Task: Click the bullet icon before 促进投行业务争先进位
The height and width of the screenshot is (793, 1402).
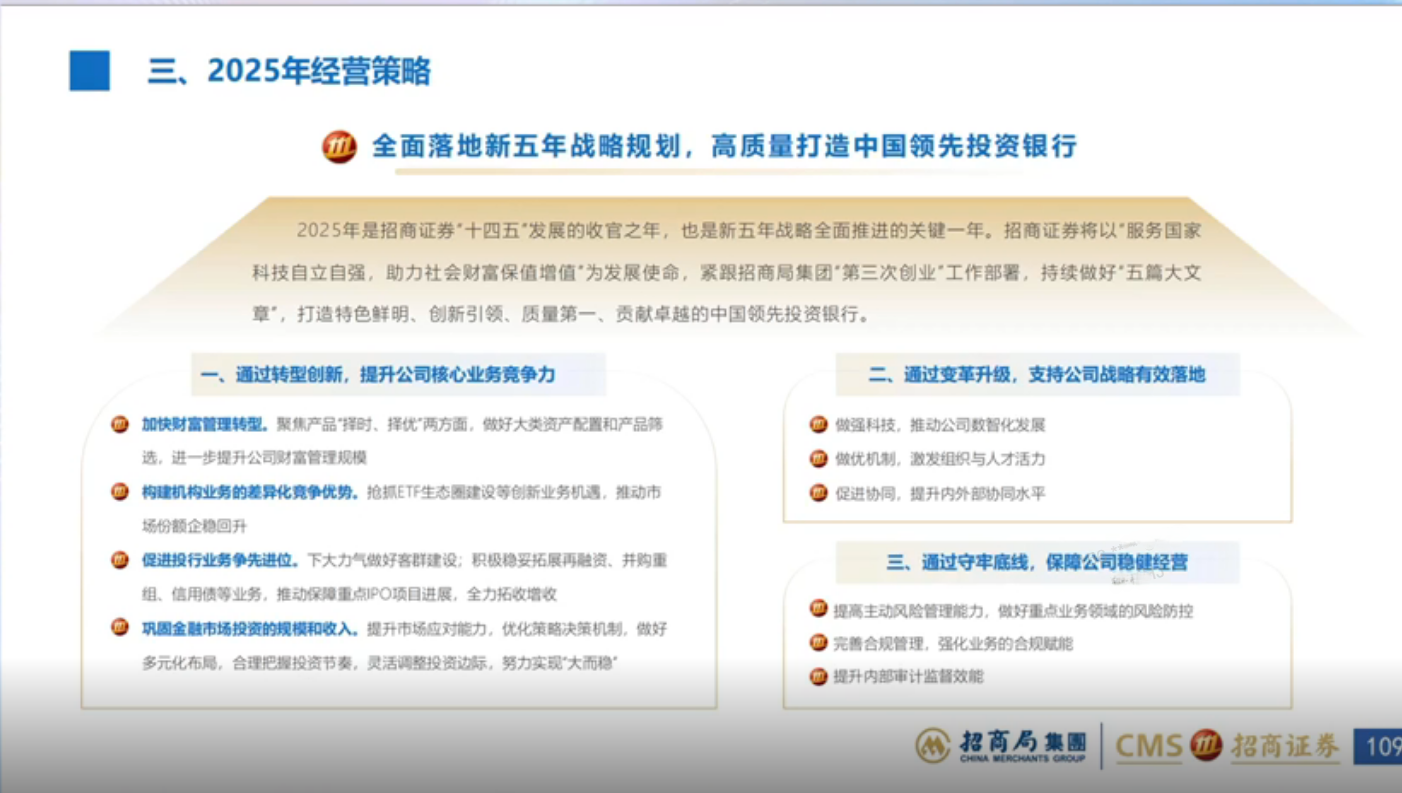Action: pos(119,561)
